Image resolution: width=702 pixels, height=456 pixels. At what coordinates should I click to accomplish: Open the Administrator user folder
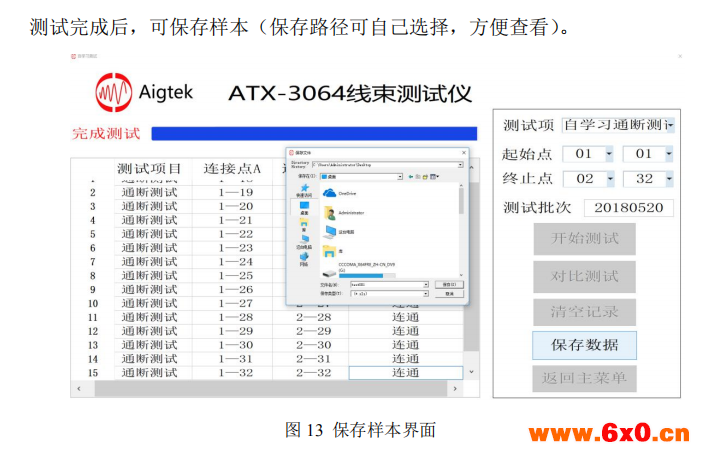tap(343, 213)
